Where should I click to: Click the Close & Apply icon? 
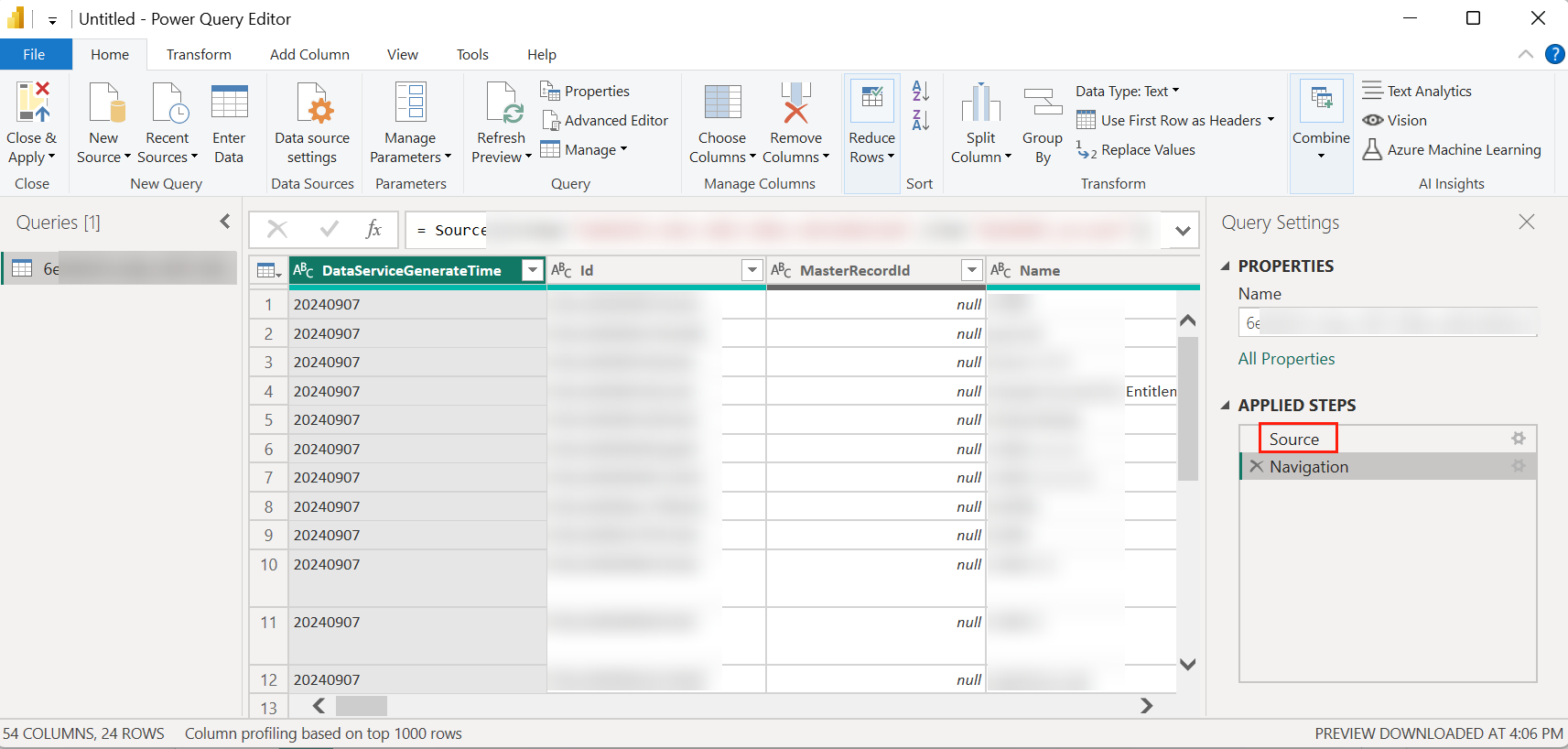click(x=32, y=103)
